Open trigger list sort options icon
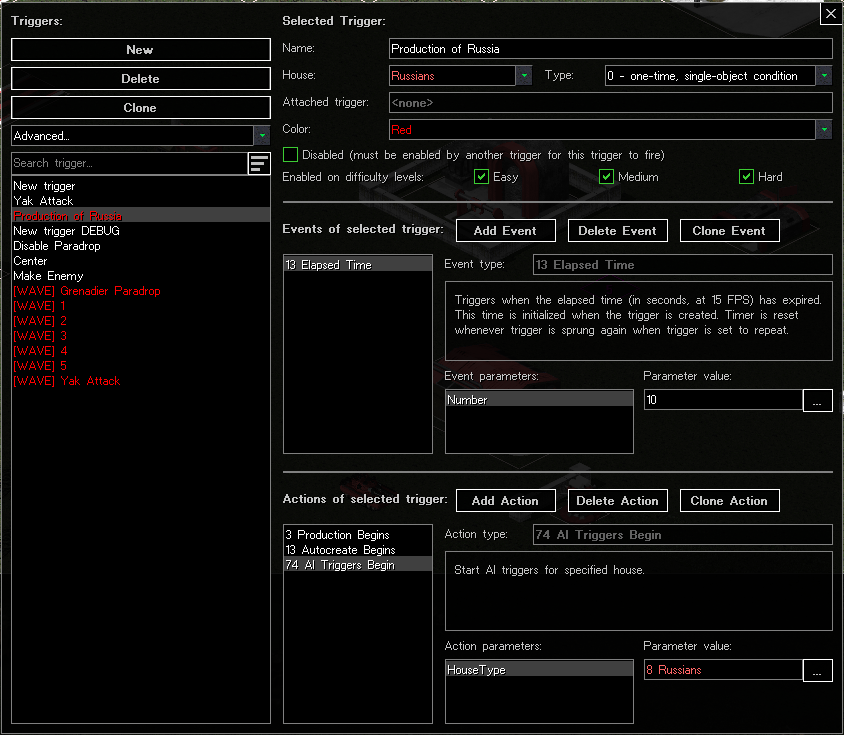Image resolution: width=844 pixels, height=735 pixels. pos(259,163)
